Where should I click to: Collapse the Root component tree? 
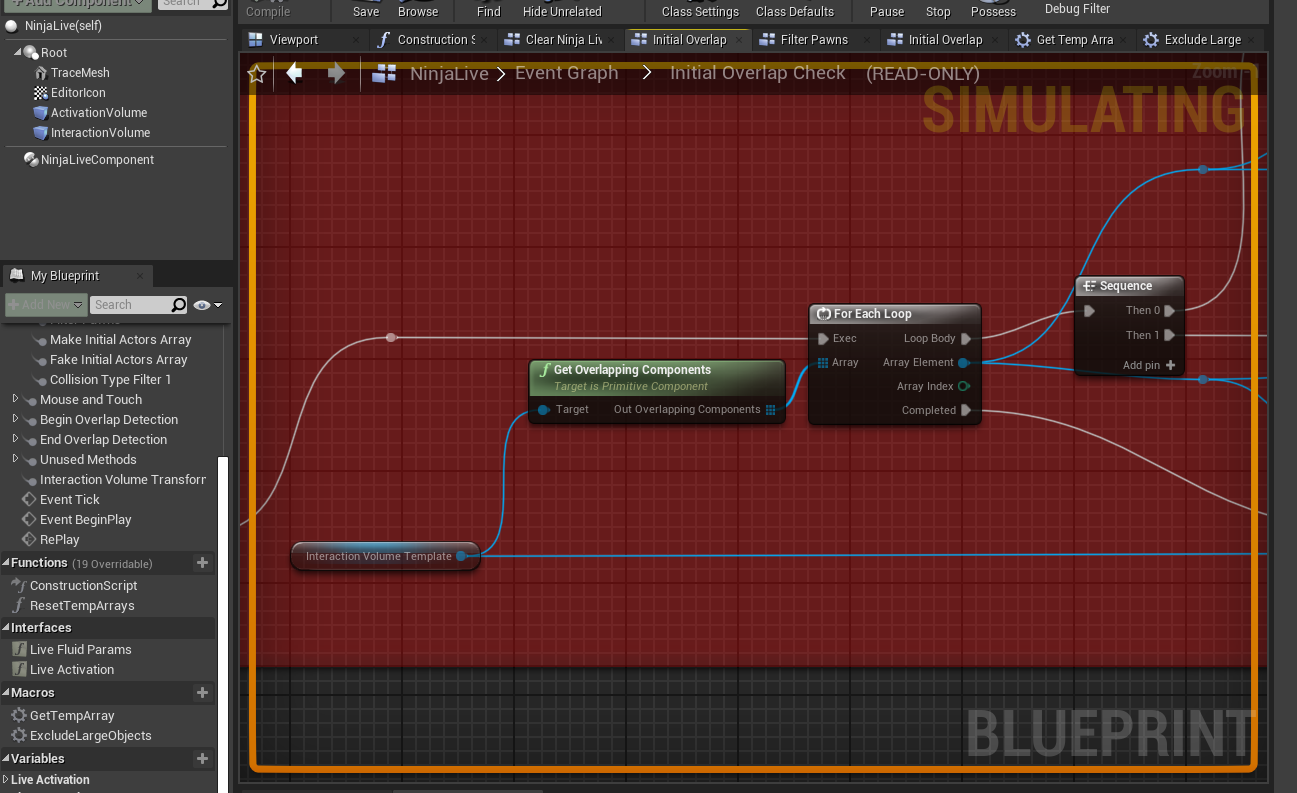(x=18, y=52)
